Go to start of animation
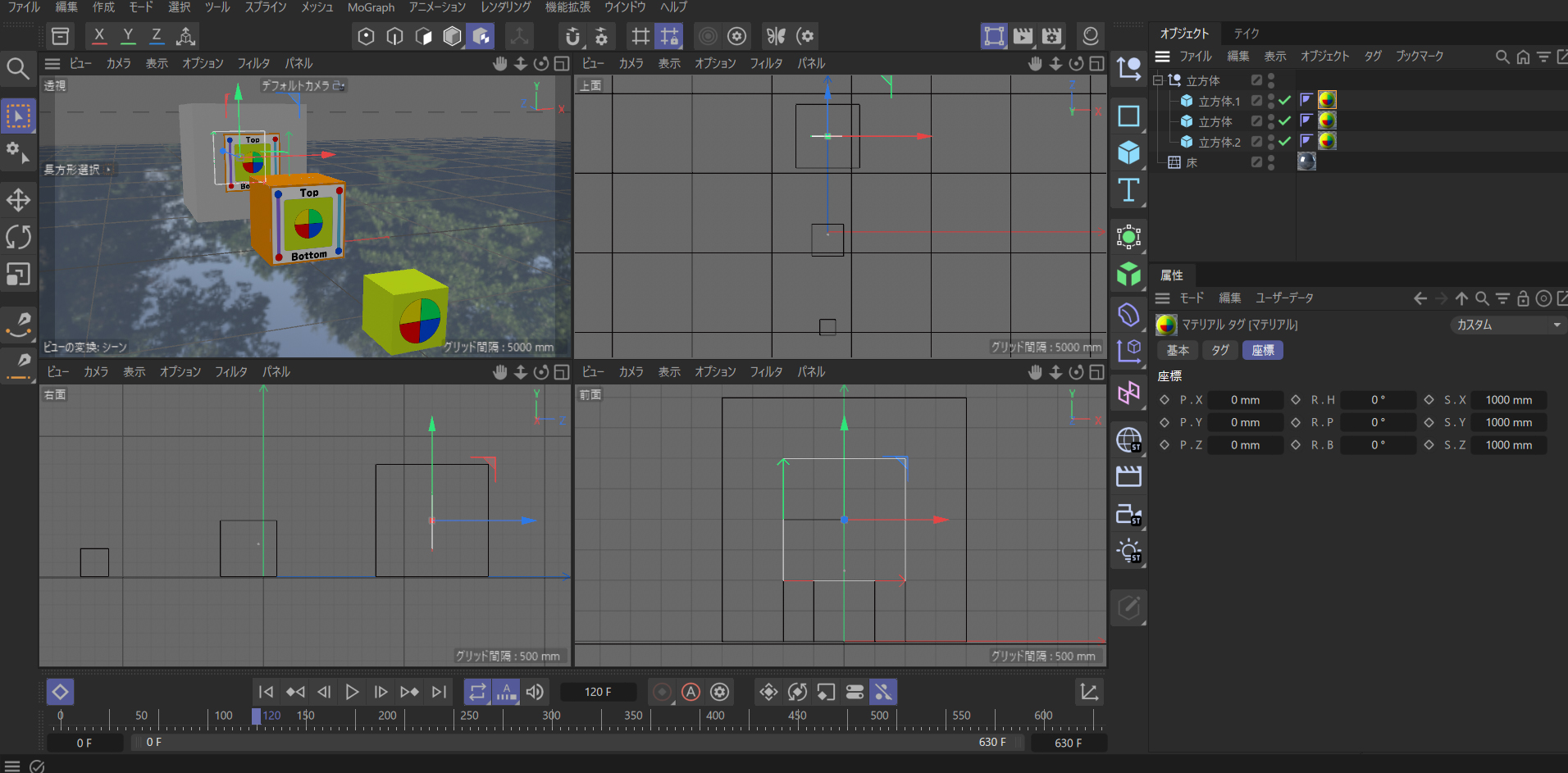1568x773 pixels. click(266, 692)
